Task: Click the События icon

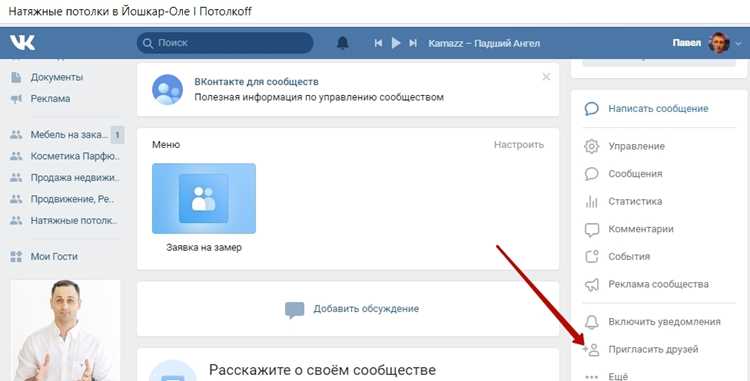Action: pos(592,256)
